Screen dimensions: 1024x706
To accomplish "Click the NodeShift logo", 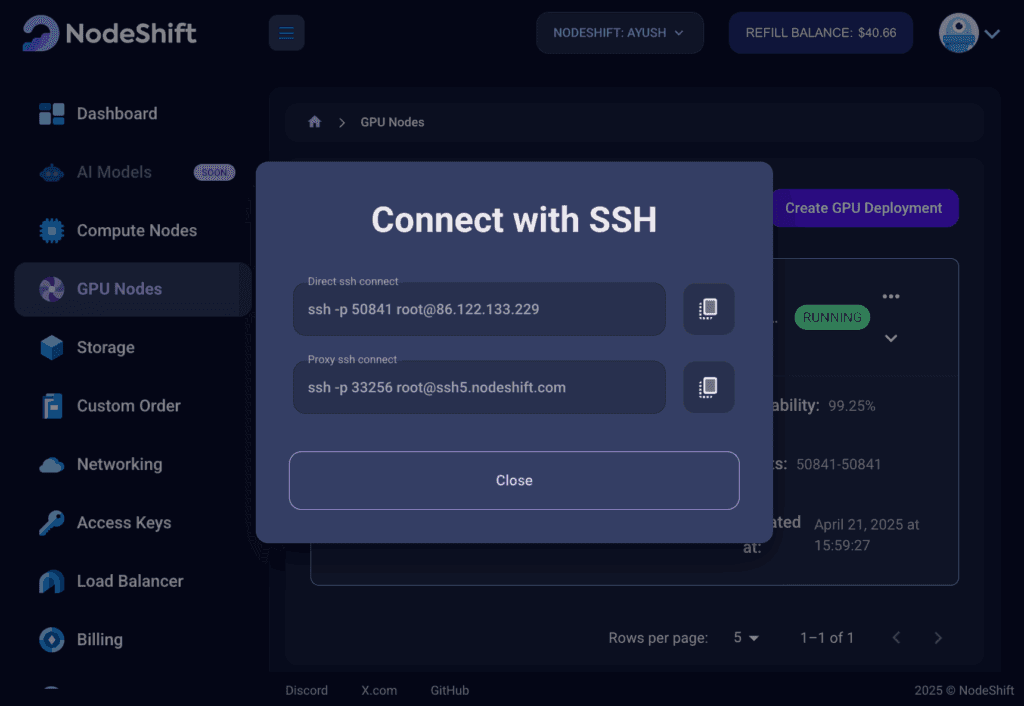I will [x=109, y=33].
